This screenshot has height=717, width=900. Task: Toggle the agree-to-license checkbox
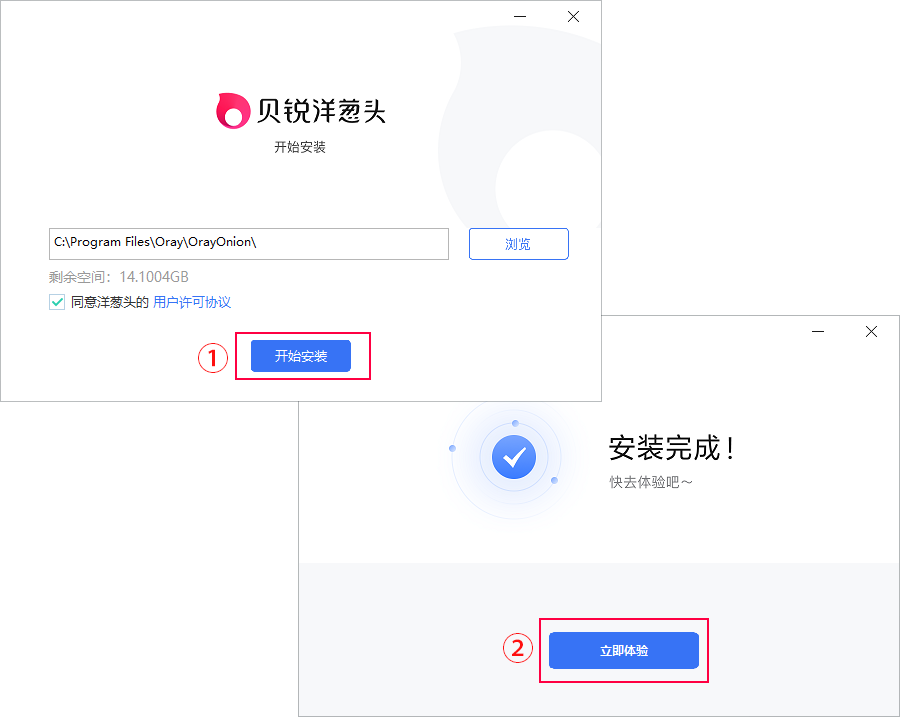pos(57,302)
